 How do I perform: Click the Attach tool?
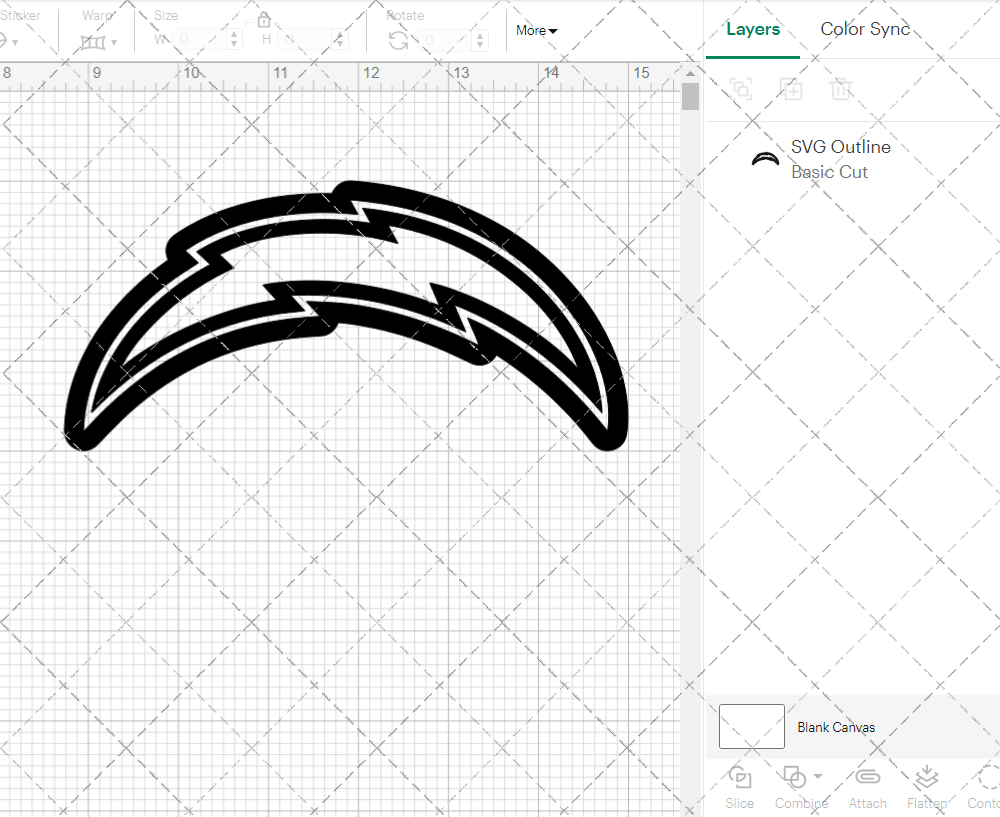pos(867,788)
